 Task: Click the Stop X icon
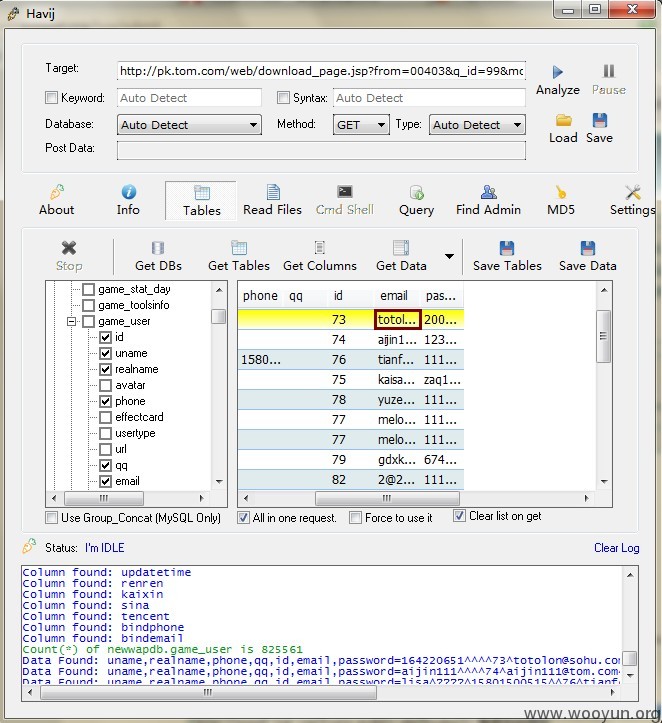click(x=69, y=248)
